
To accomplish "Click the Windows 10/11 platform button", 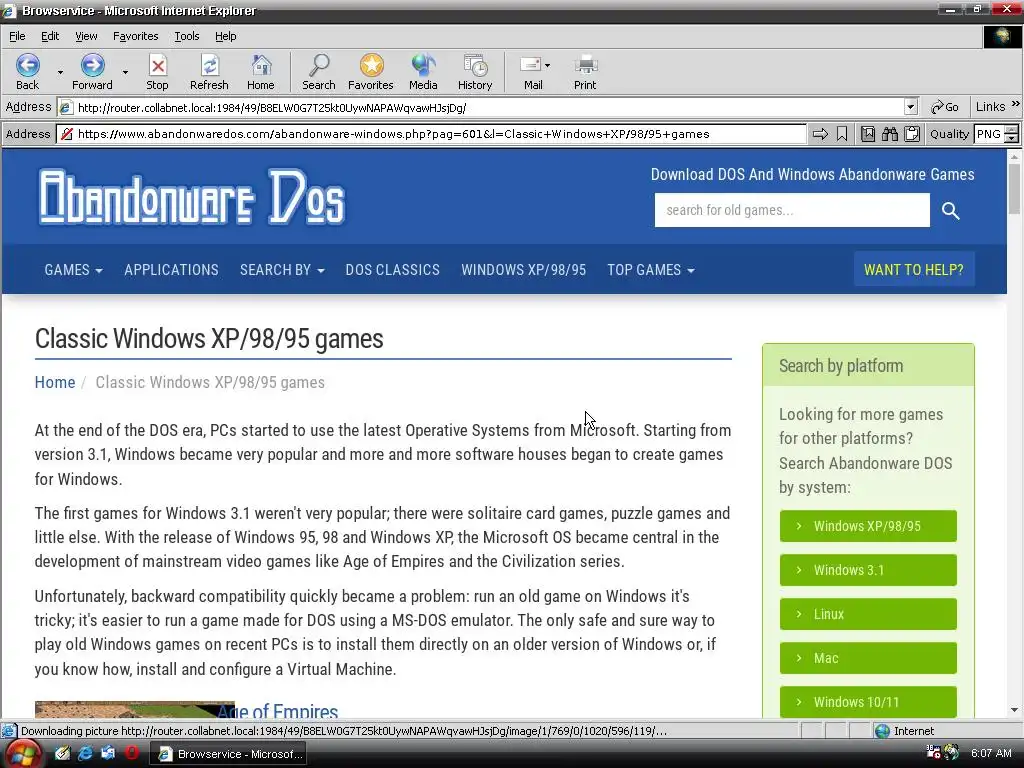I will (868, 702).
